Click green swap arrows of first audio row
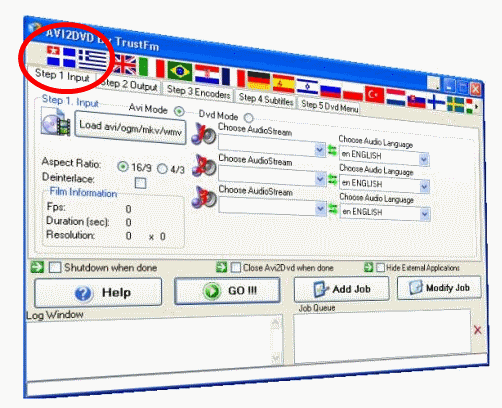 tap(332, 150)
